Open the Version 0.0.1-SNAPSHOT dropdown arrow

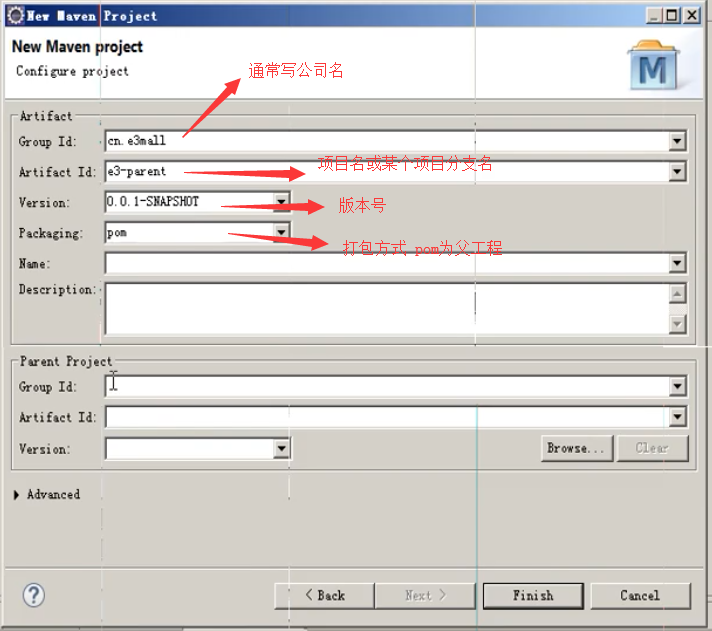pyautogui.click(x=282, y=202)
